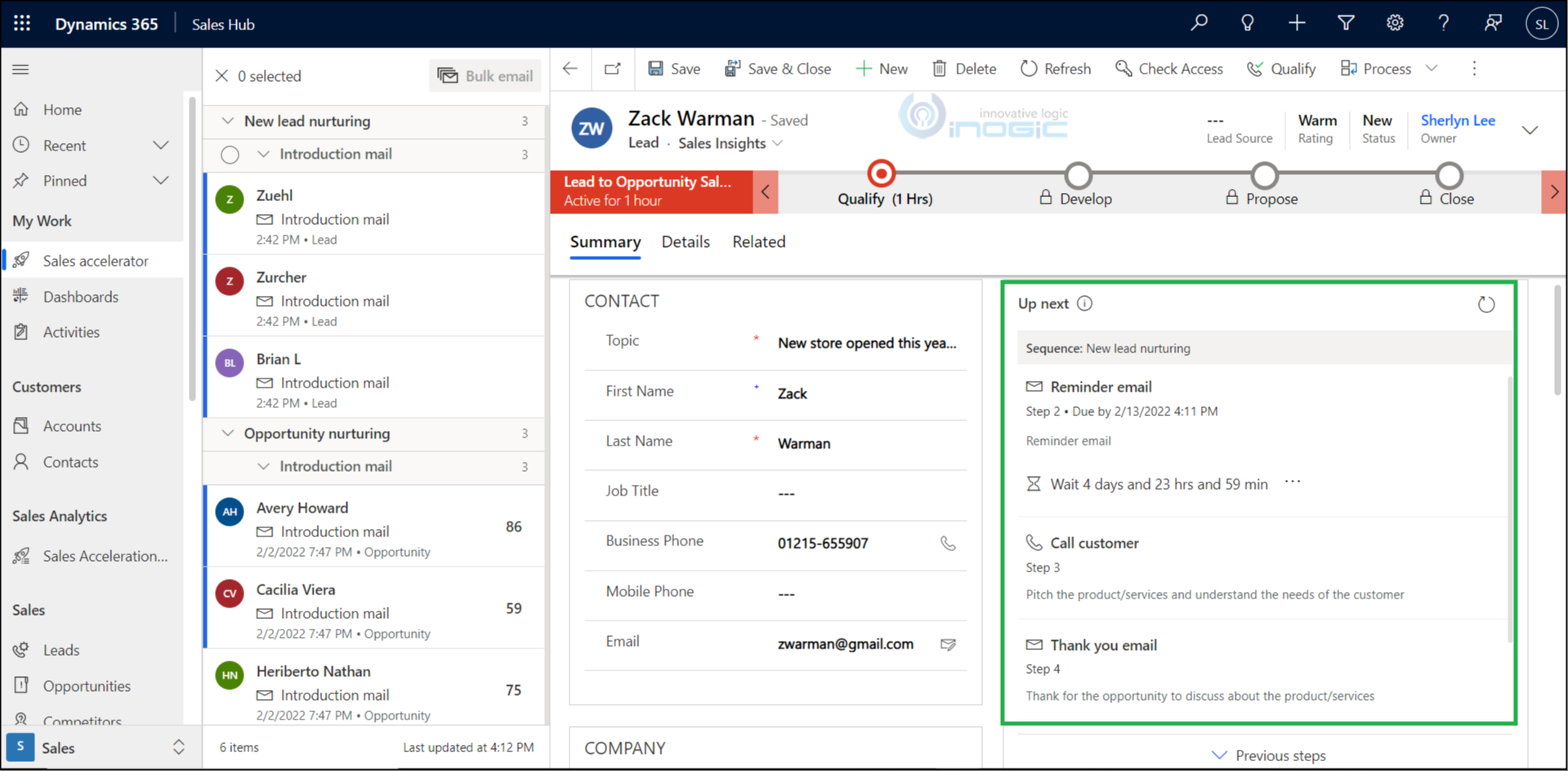Expand the Previous steps section
This screenshot has height=771, width=1568.
[x=1271, y=755]
